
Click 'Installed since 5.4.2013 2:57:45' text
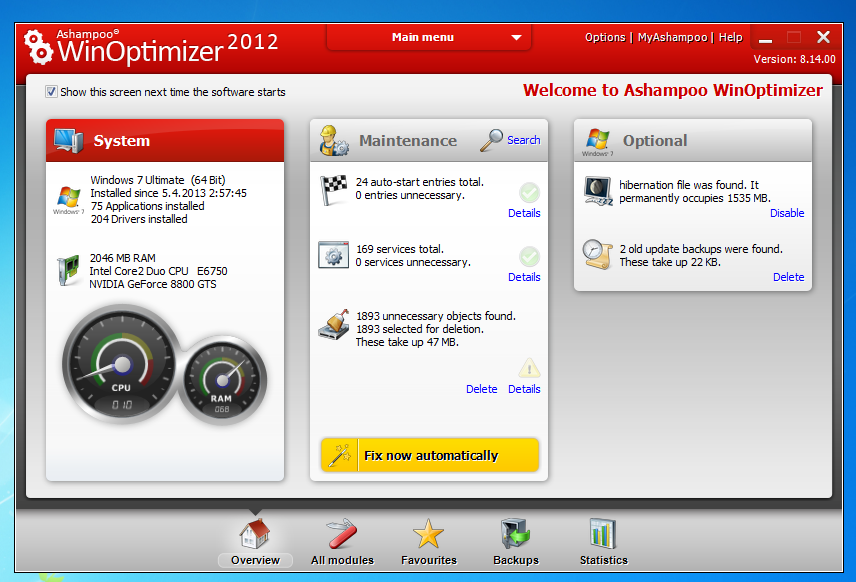[168, 193]
